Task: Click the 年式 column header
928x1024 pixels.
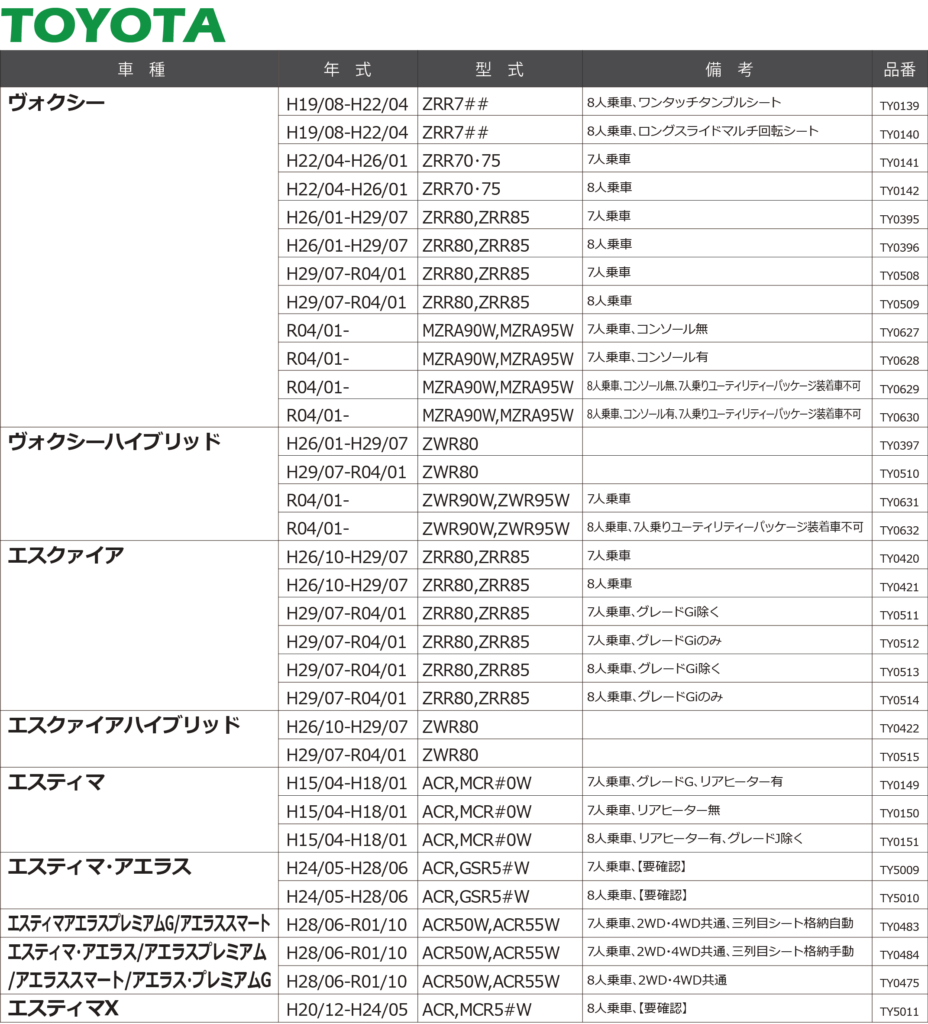Action: tap(347, 69)
